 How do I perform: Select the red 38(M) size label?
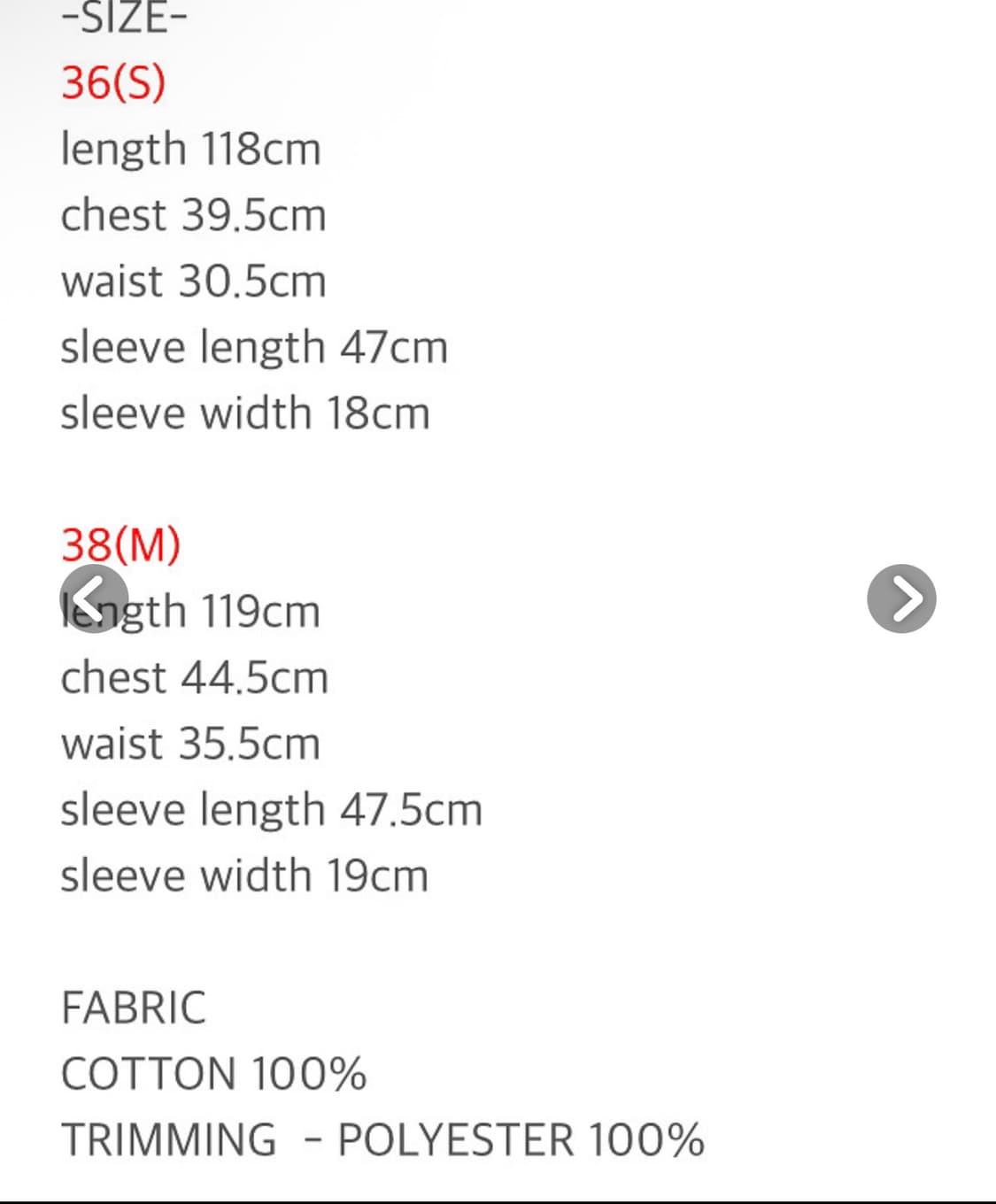[121, 544]
